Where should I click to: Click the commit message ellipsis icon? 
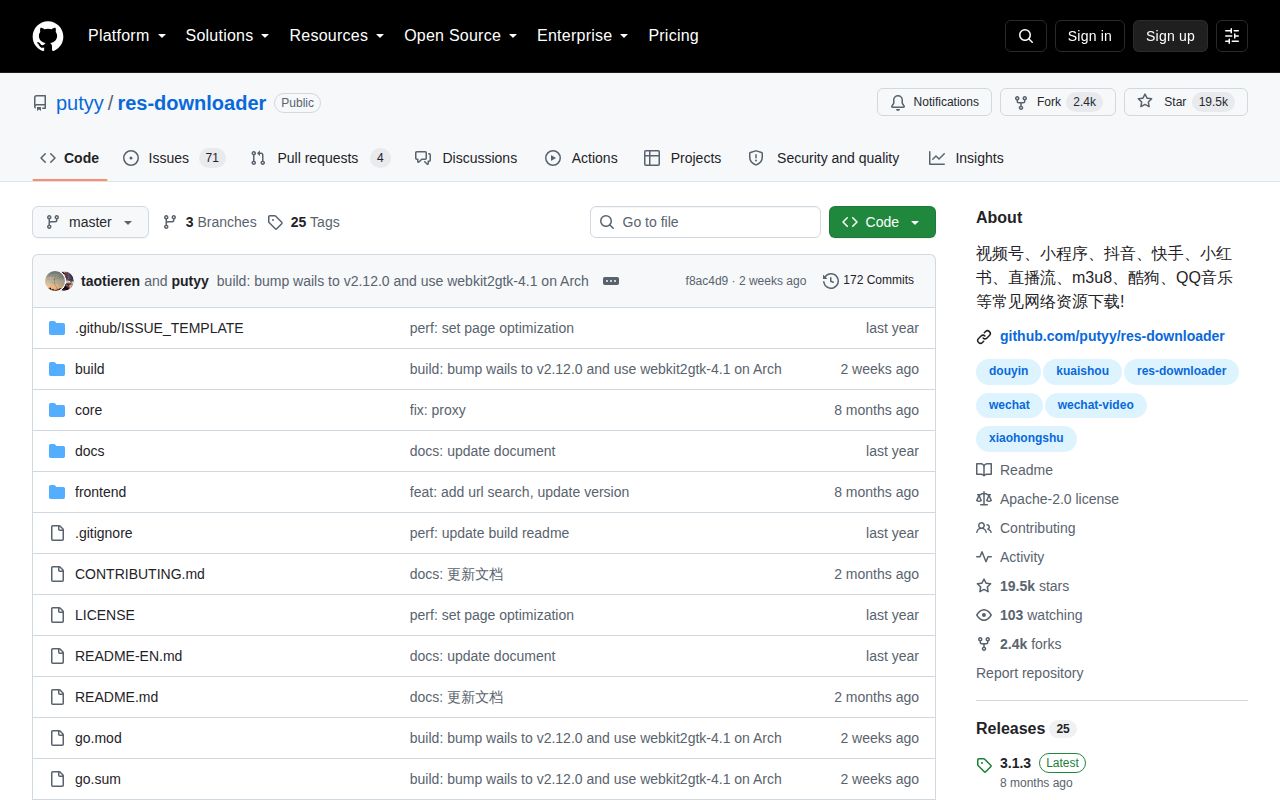click(x=611, y=281)
